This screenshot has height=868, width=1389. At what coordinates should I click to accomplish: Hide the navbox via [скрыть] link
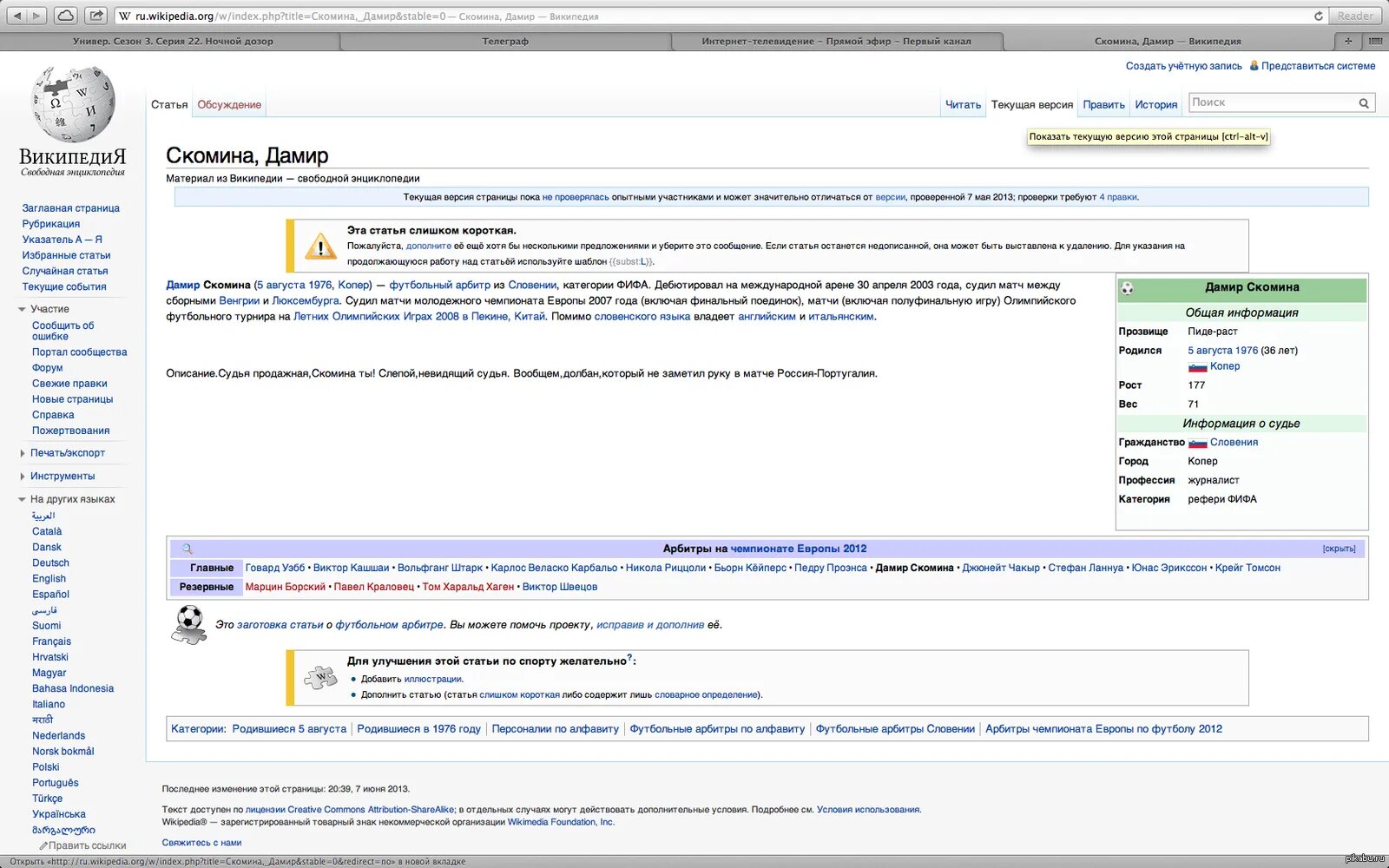point(1339,549)
